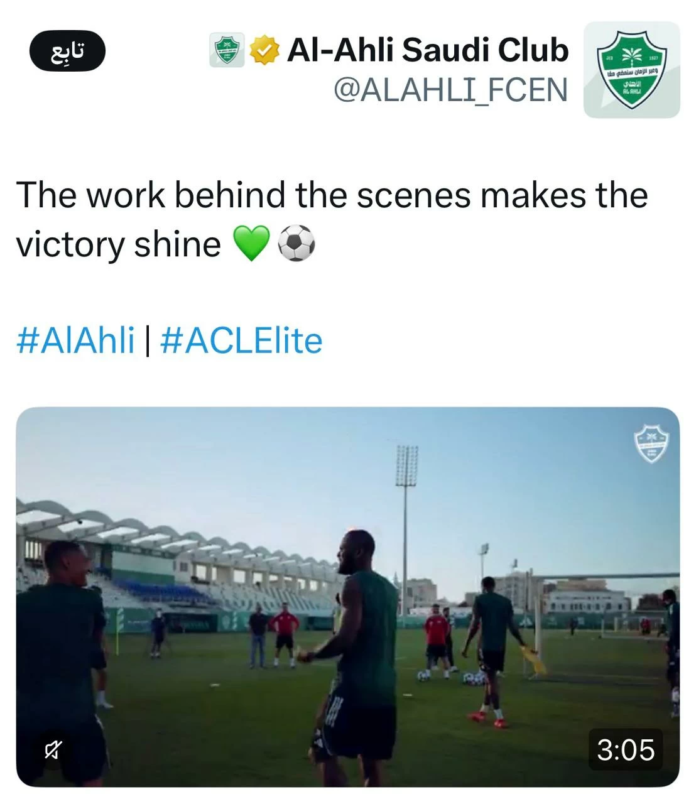Open the large Al-Ahli profile avatar

pyautogui.click(x=632, y=70)
